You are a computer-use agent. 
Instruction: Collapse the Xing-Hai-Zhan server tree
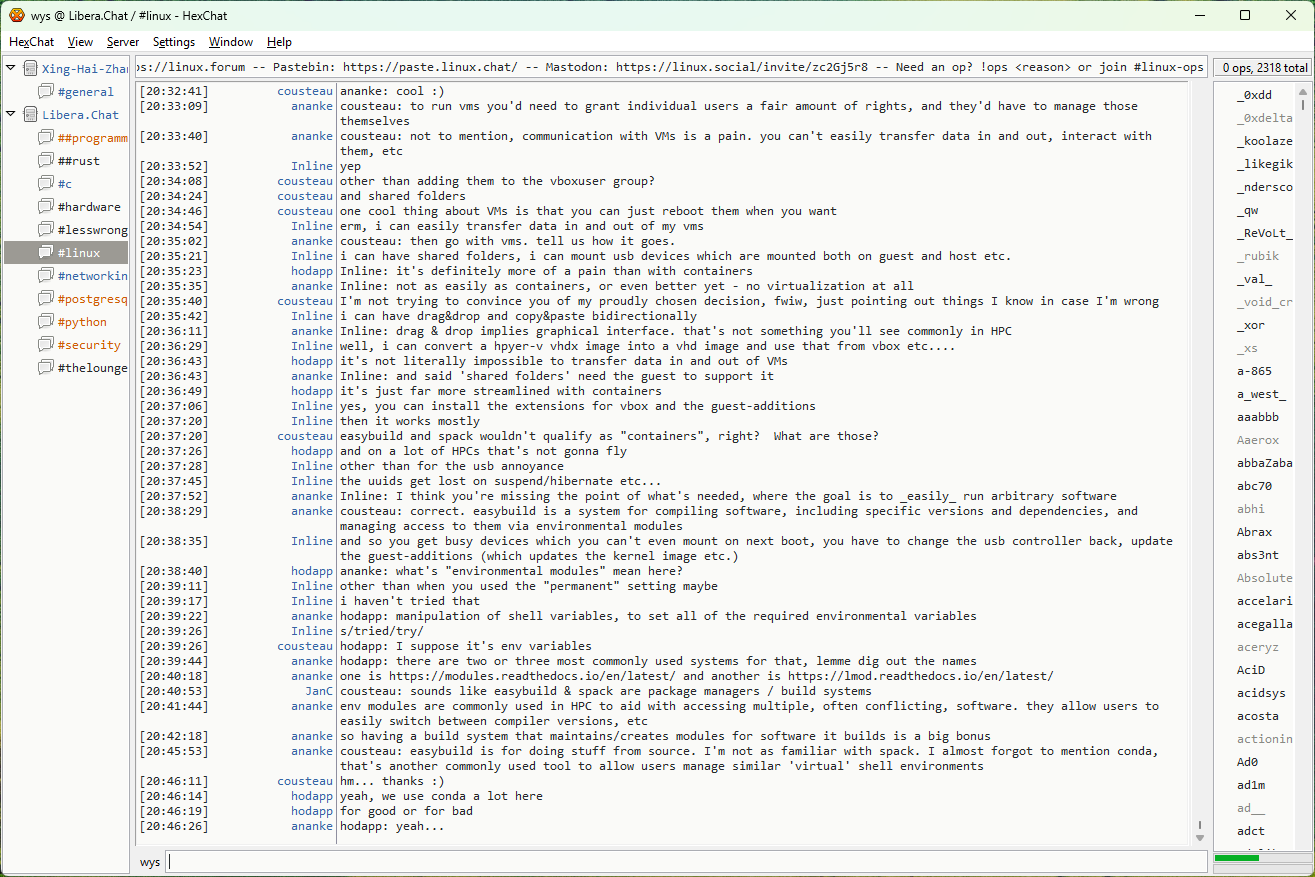[x=11, y=68]
